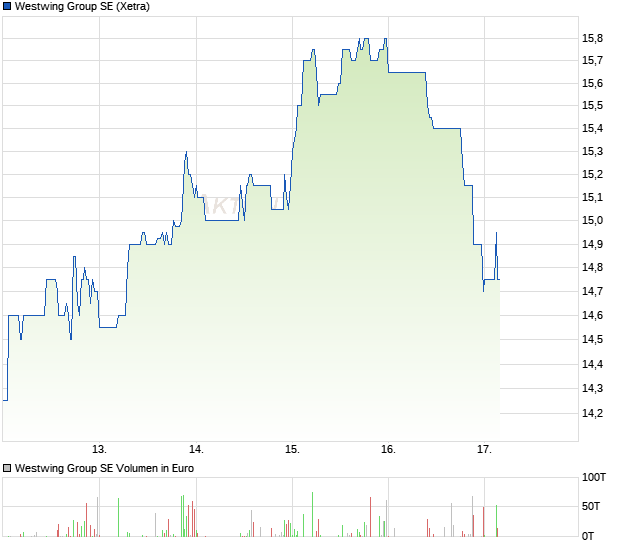Viewport: 620px width, 546px height.
Task: Click the 14,5 price axis label
Action: tap(592, 339)
